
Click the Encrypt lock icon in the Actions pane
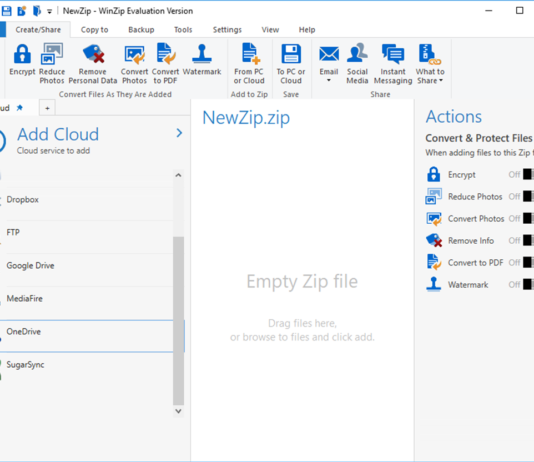tap(434, 174)
